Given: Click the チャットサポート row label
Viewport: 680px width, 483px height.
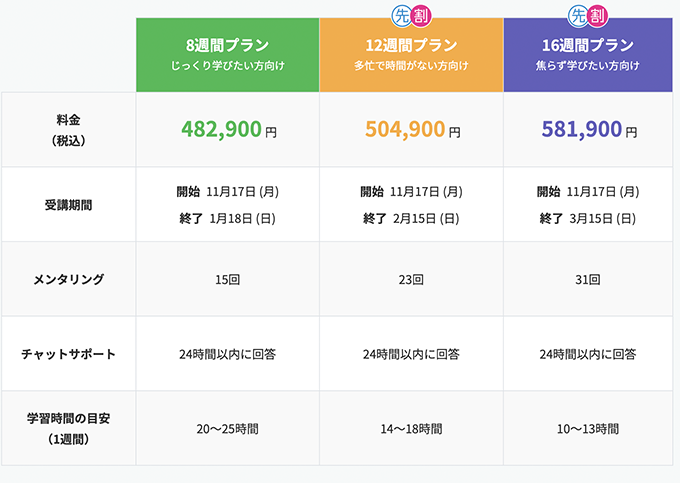Looking at the screenshot, I should 69,353.
